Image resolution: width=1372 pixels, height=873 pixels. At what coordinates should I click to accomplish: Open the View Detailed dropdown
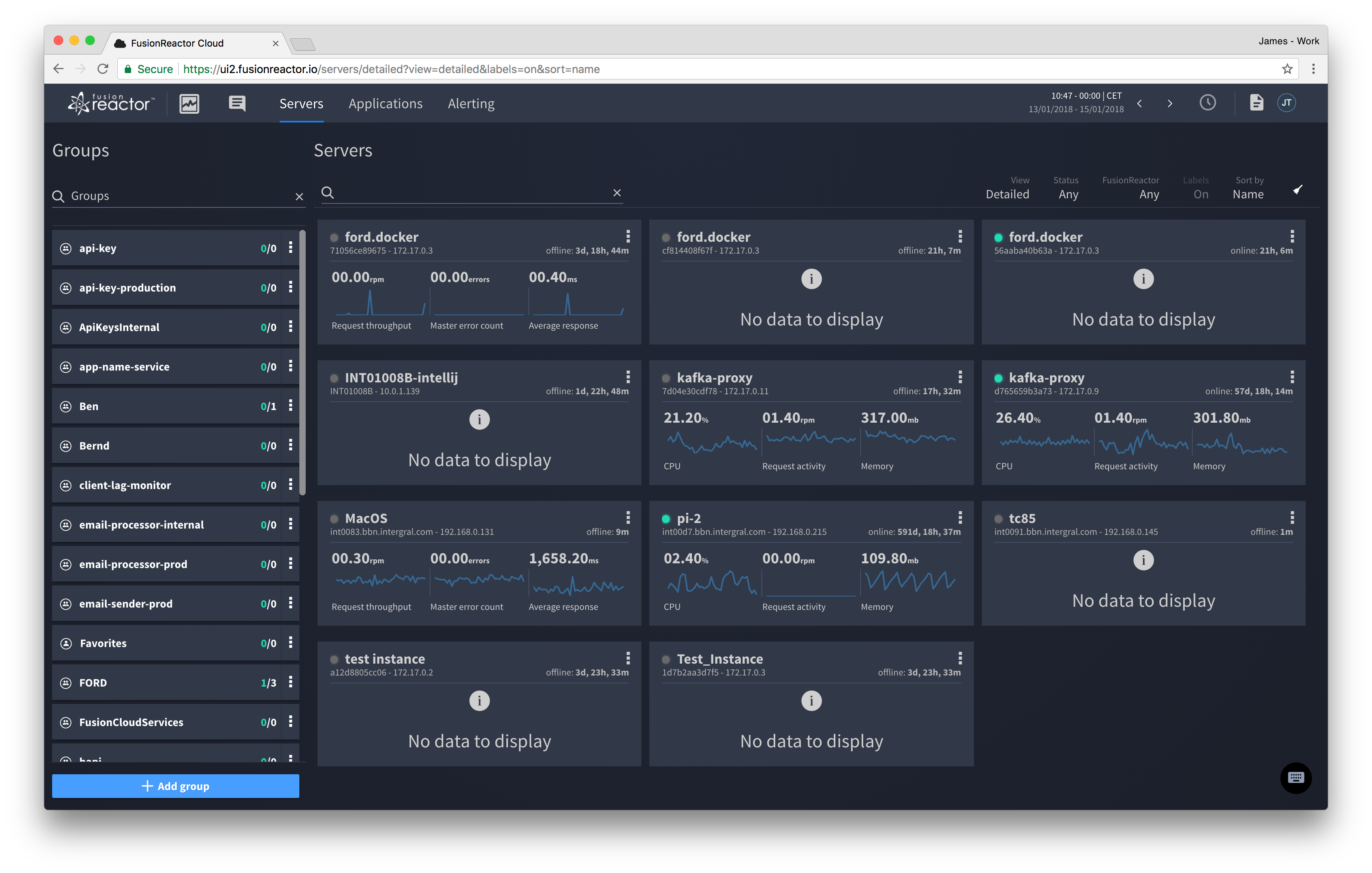point(1007,188)
